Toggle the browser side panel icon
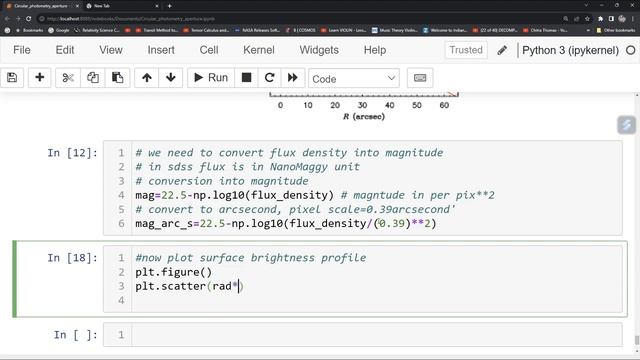This screenshot has height=360, width=640. click(x=611, y=19)
